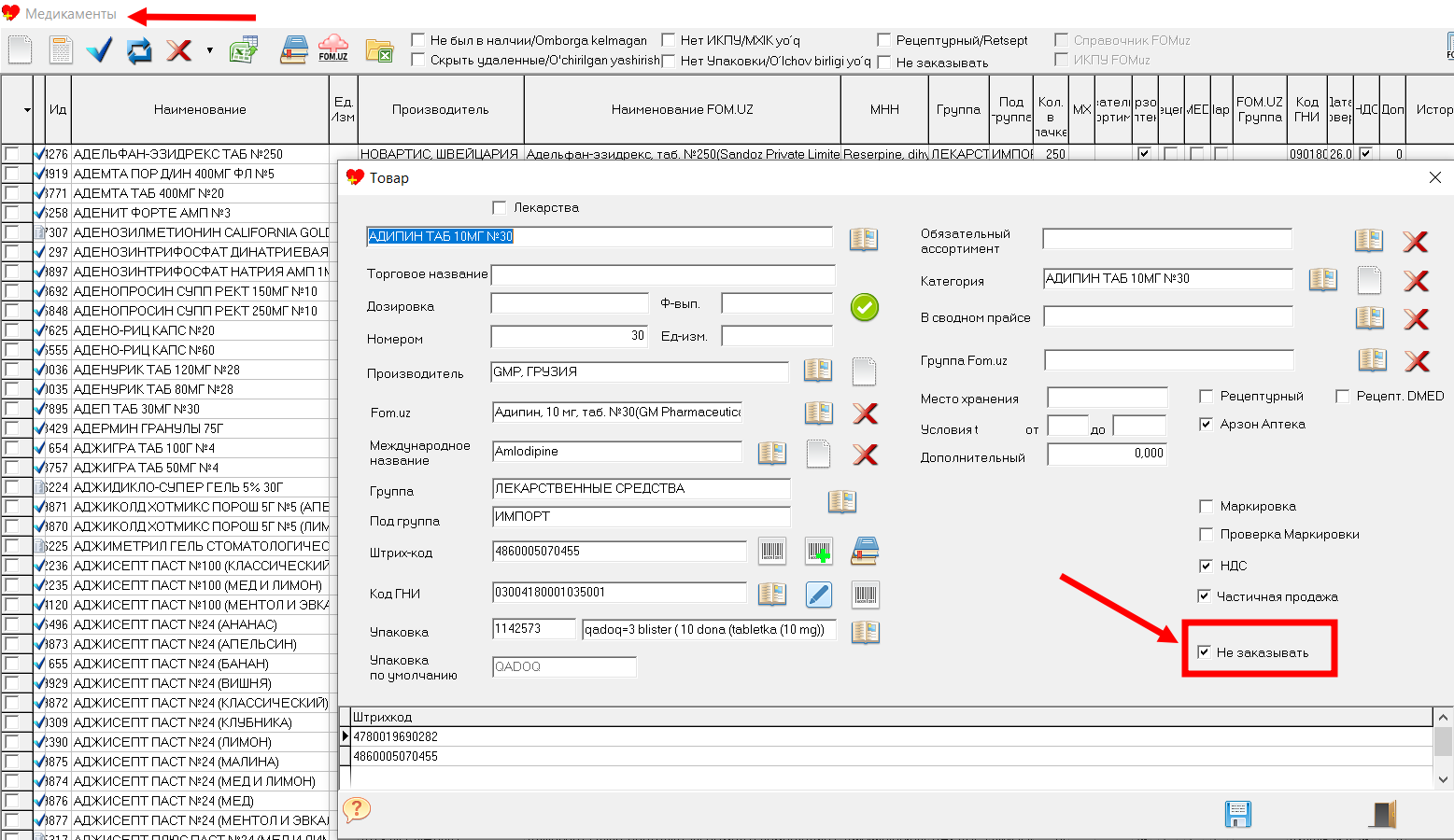This screenshot has width=1454, height=840.
Task: Open book lookup for 'В сводном прайсе'
Action: point(1370,317)
